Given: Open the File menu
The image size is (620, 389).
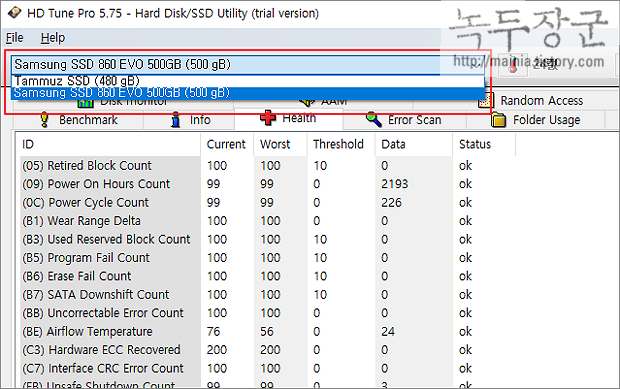Looking at the screenshot, I should click(15, 38).
